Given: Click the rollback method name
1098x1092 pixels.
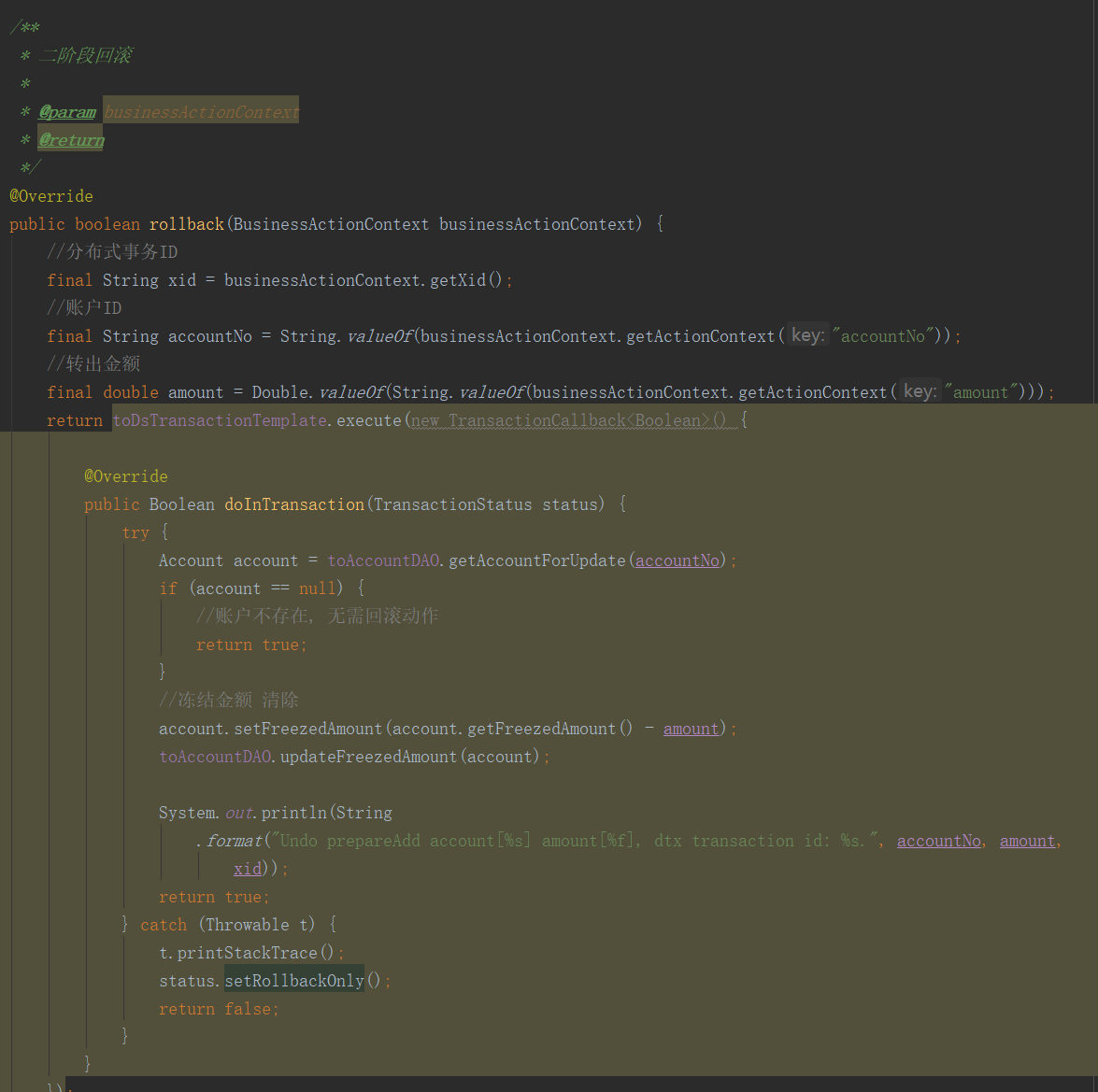Looking at the screenshot, I should click(x=186, y=224).
